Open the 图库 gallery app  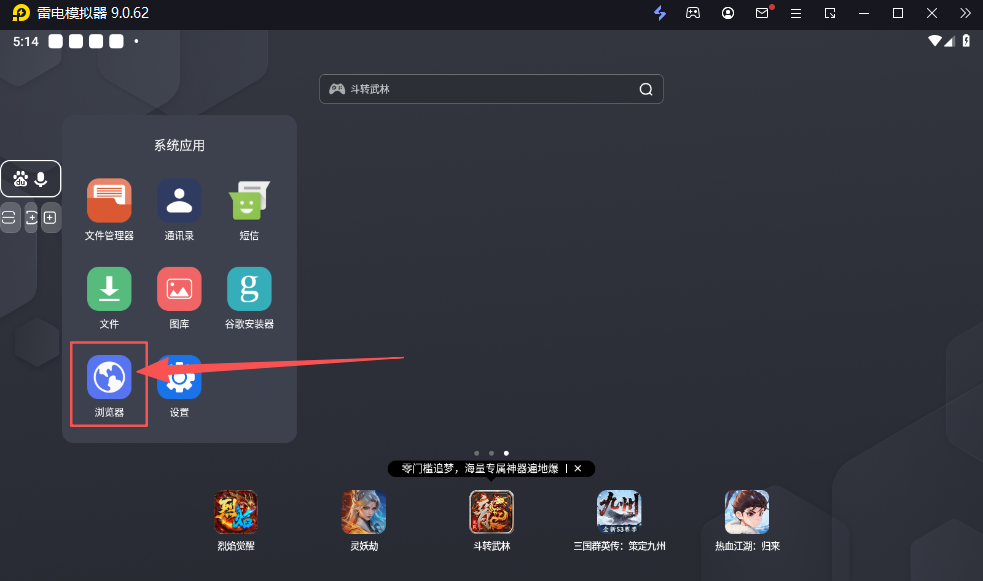179,289
